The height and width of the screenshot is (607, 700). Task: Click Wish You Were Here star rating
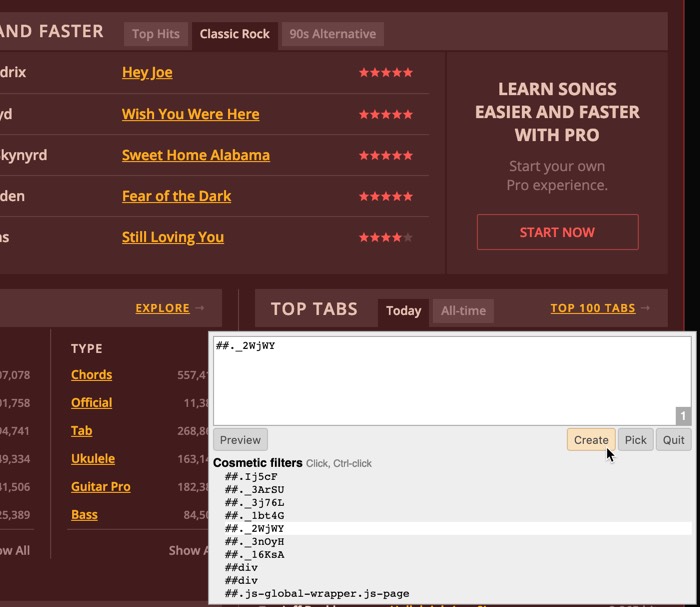386,114
